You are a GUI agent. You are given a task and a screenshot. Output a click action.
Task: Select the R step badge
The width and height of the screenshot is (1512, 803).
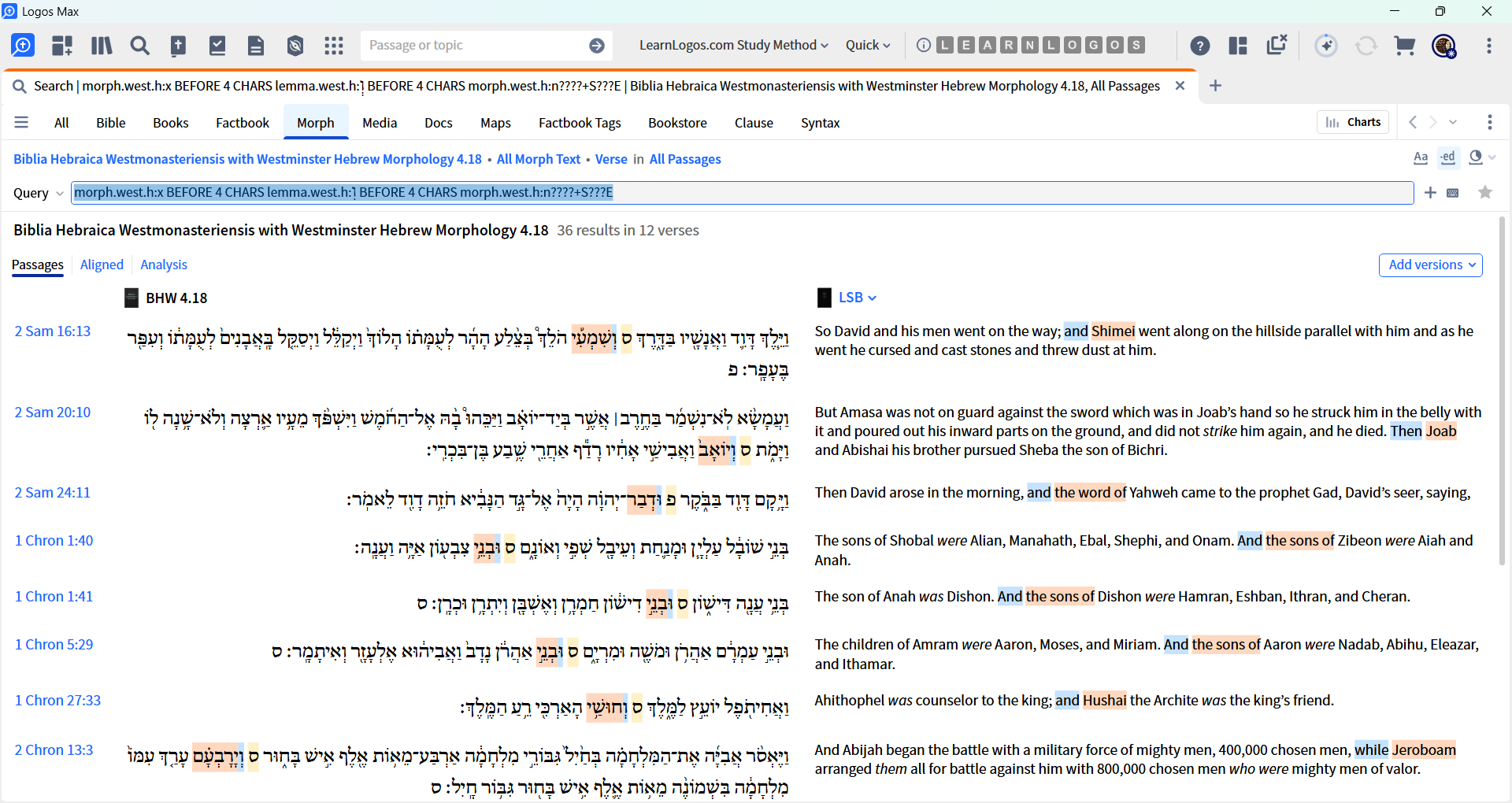tap(1009, 45)
